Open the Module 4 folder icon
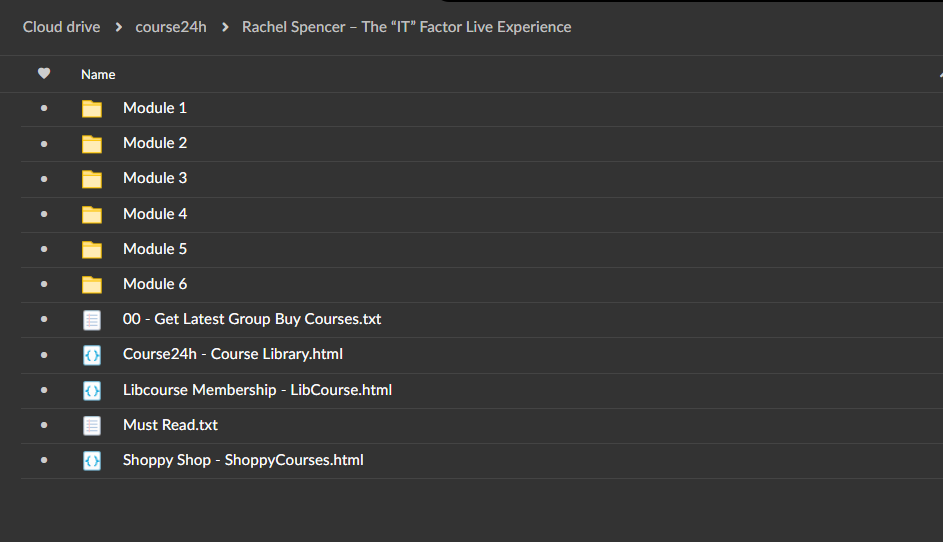The width and height of the screenshot is (943, 542). [91, 215]
